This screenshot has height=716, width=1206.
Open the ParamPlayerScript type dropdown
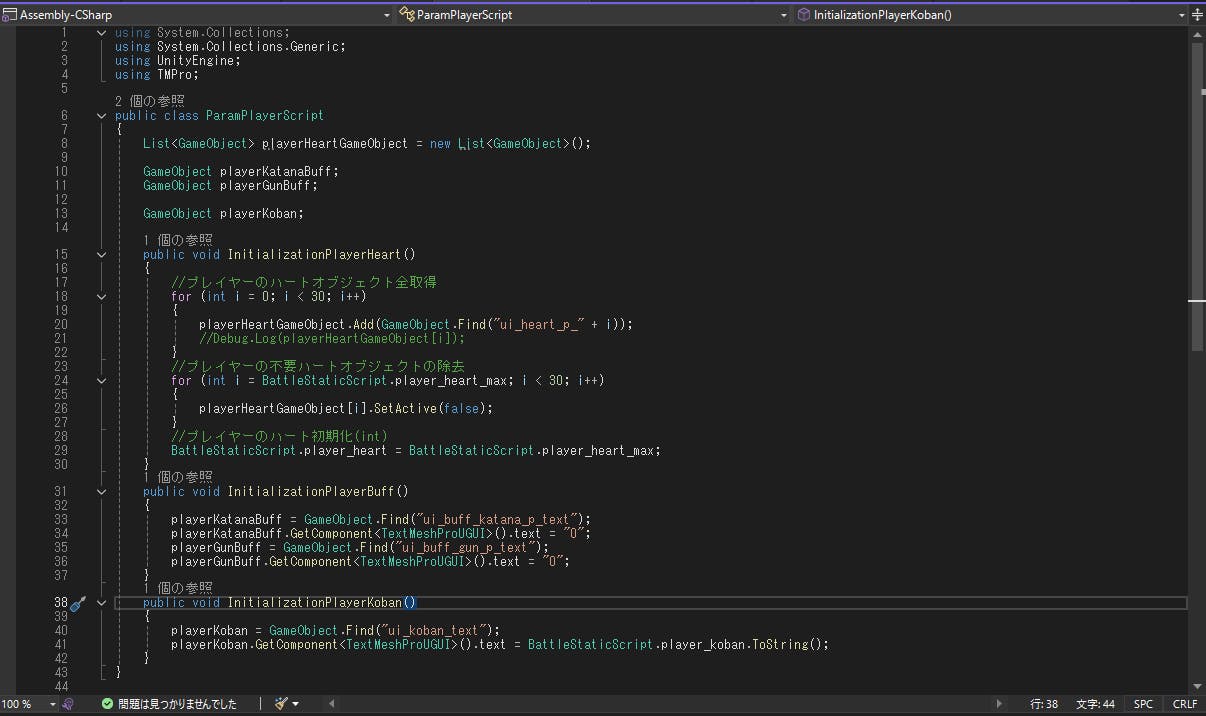click(784, 15)
